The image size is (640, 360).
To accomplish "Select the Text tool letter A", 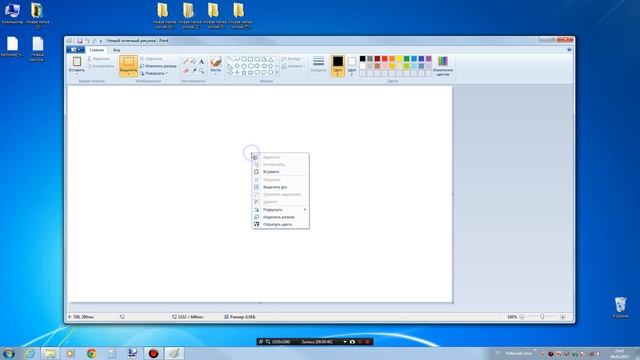I will tap(201, 62).
